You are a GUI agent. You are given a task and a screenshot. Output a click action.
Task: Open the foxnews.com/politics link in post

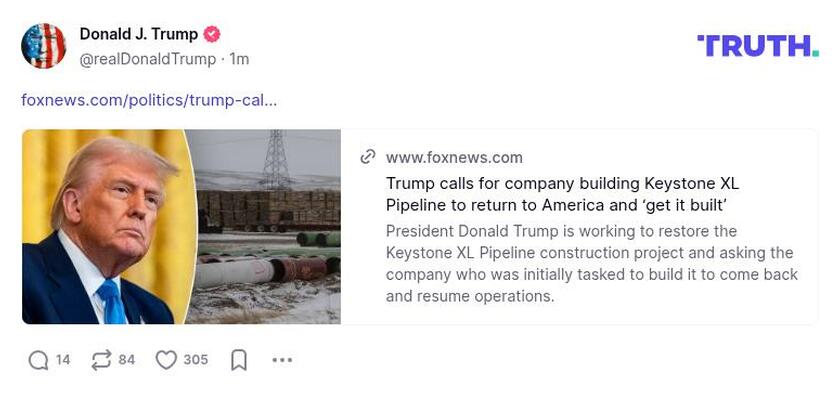(x=149, y=100)
